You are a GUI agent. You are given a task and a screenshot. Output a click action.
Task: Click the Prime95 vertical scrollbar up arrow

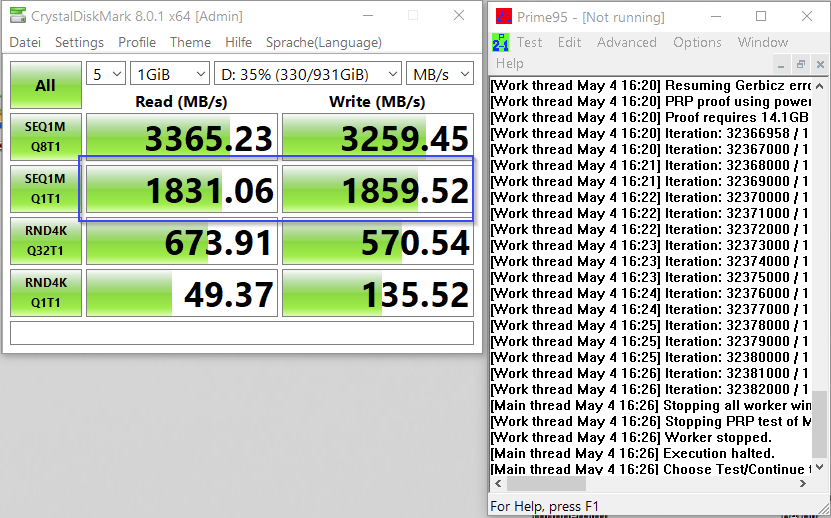pos(819,85)
